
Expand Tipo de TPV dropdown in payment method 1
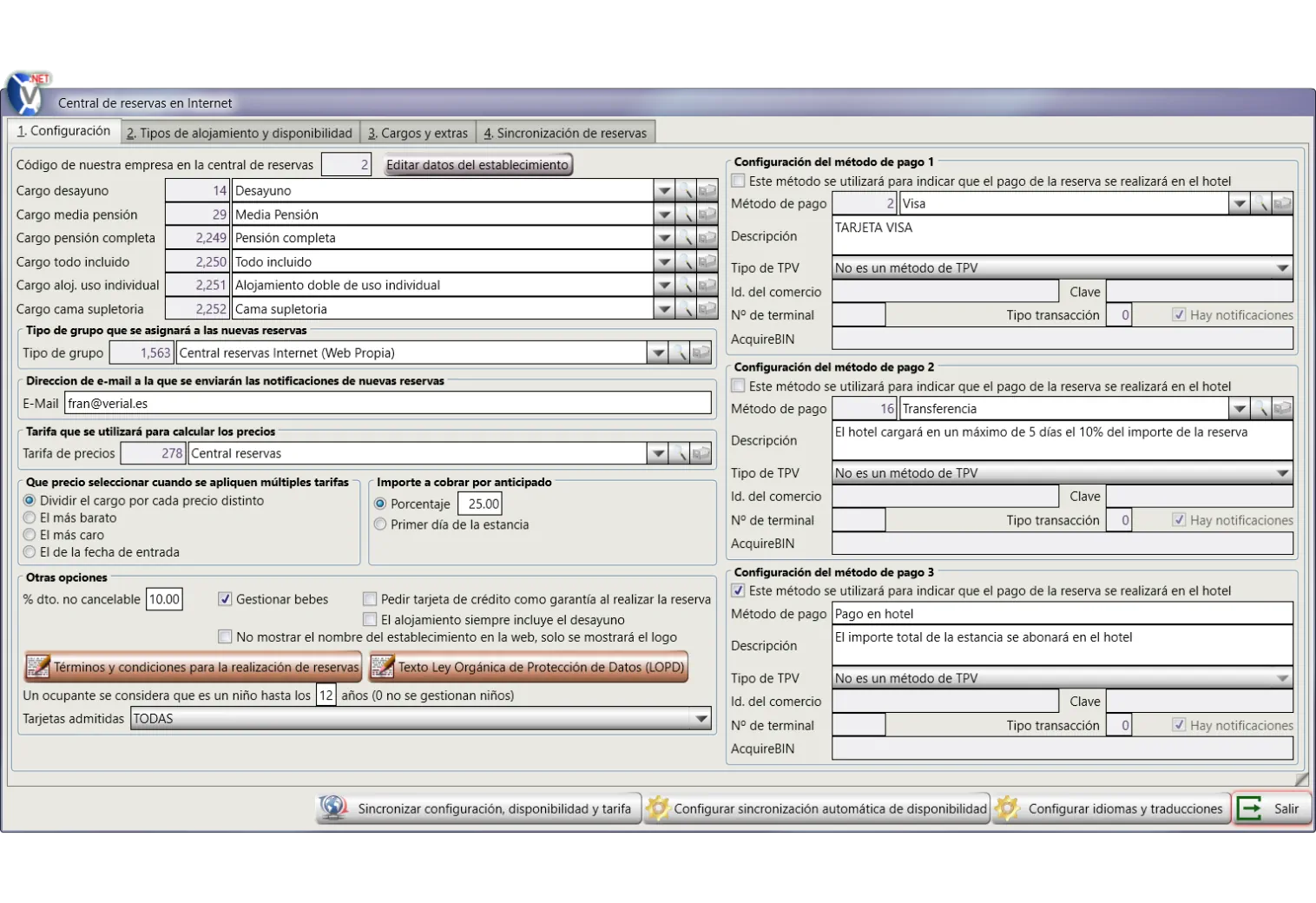tap(1282, 268)
